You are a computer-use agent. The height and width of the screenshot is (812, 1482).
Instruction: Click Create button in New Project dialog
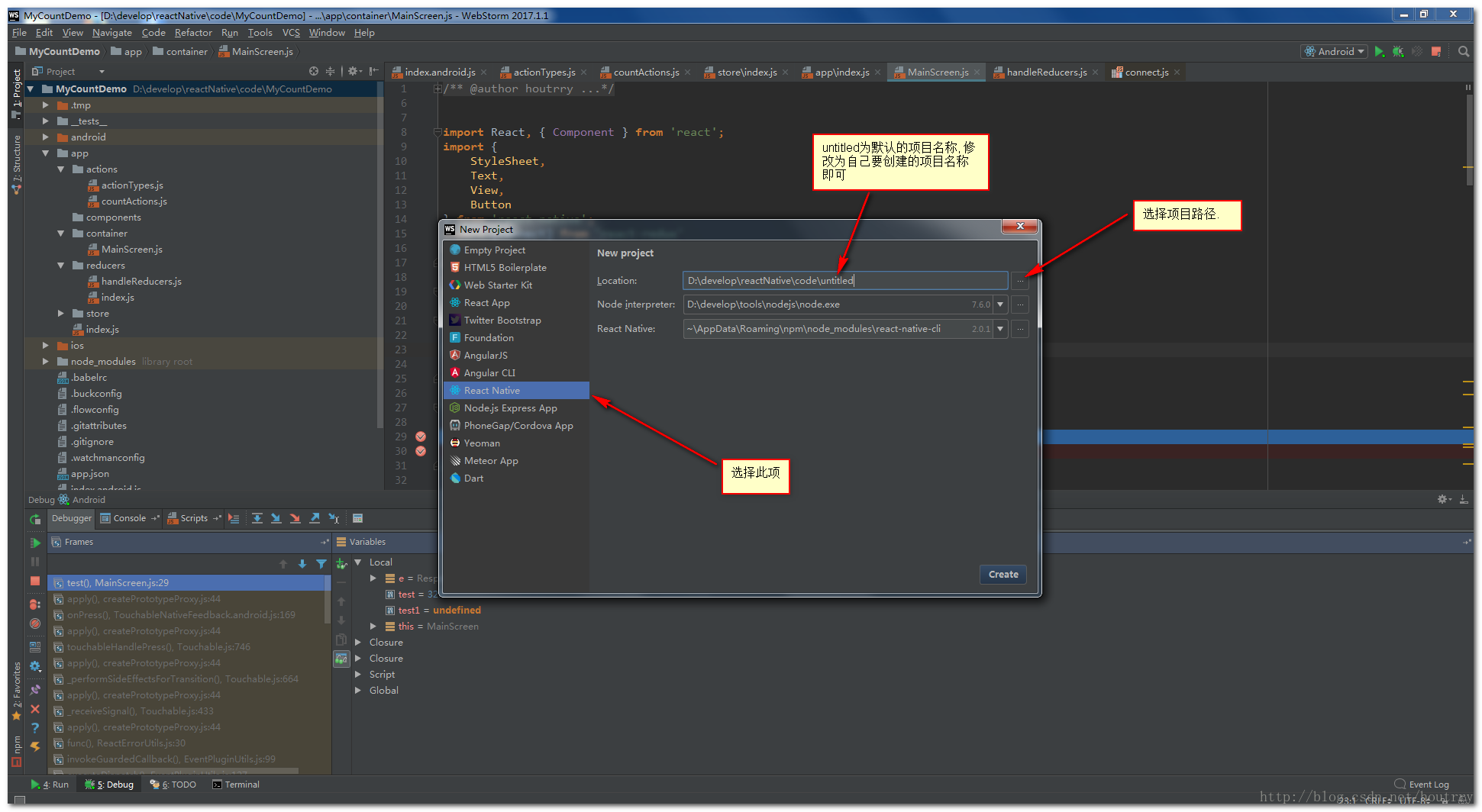[x=1003, y=575]
